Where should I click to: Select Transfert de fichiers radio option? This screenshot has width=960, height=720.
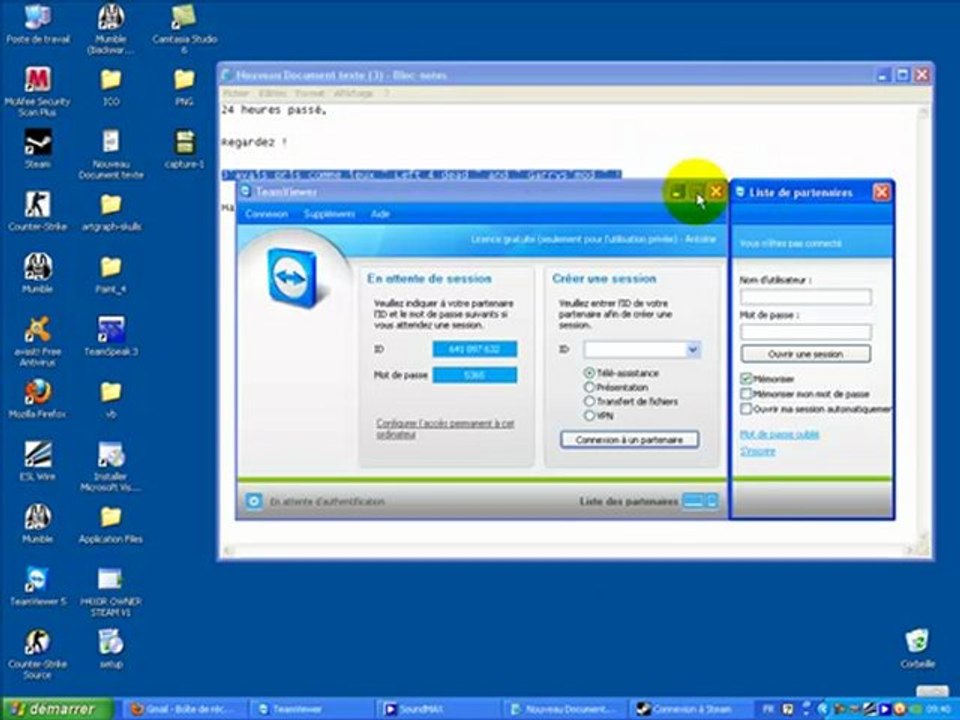pyautogui.click(x=589, y=401)
